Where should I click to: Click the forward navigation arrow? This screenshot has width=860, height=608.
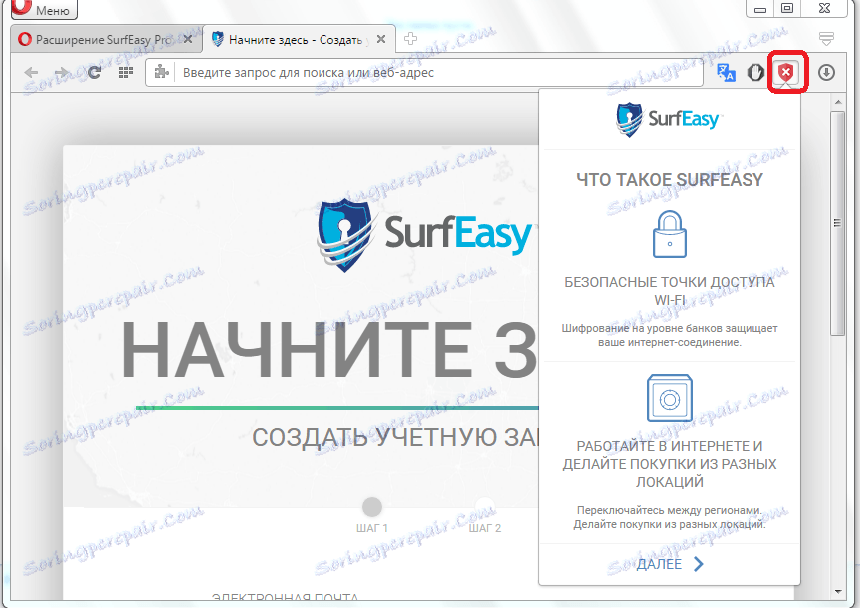coord(63,72)
